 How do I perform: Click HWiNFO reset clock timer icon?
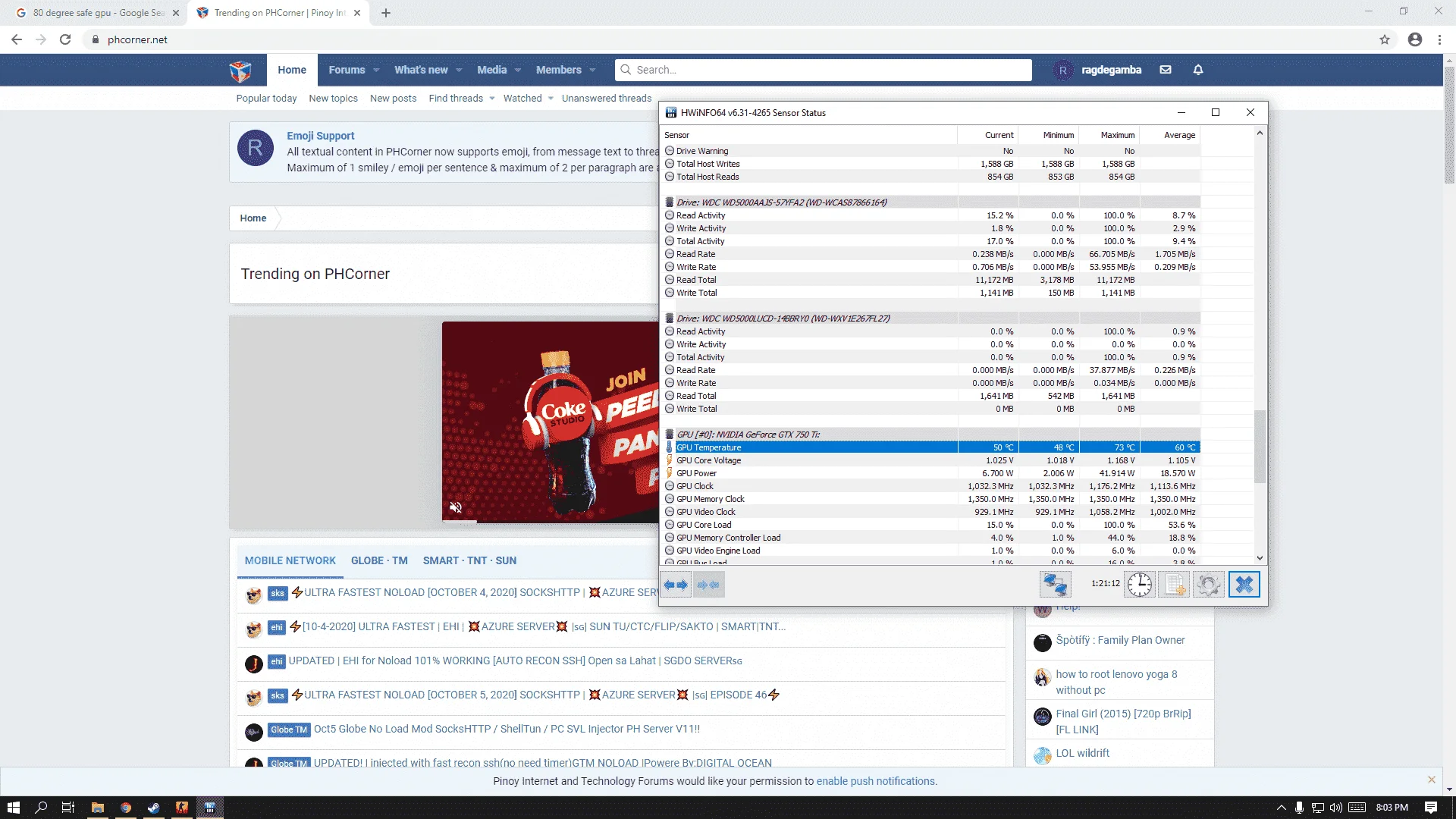click(1139, 585)
